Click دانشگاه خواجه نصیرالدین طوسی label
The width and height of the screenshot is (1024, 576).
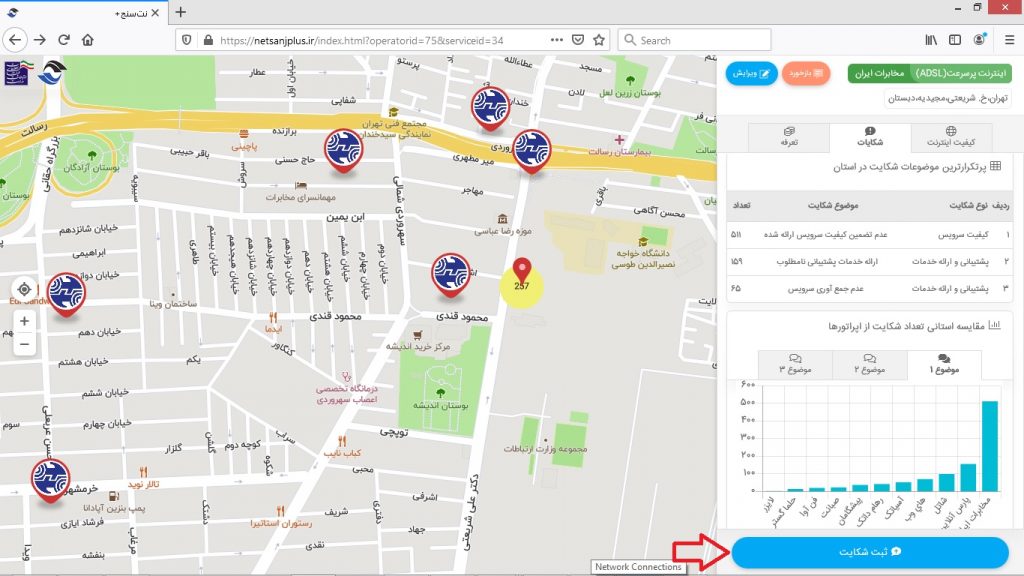point(643,258)
